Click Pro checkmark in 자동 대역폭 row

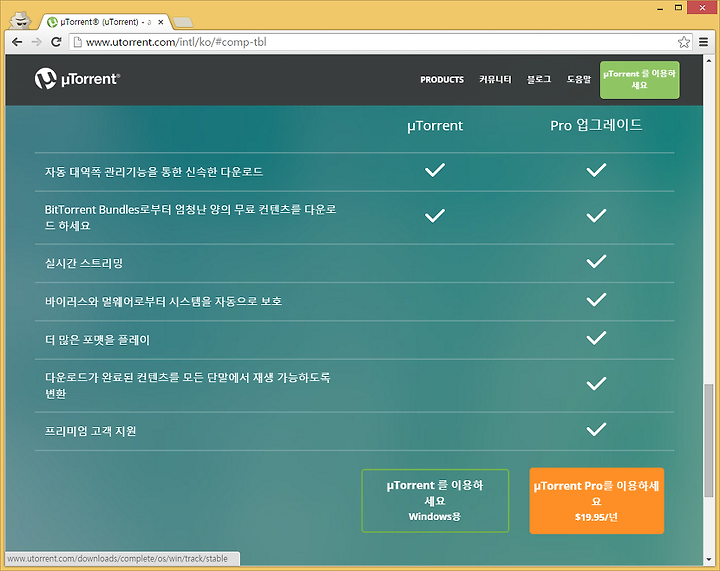[x=596, y=170]
